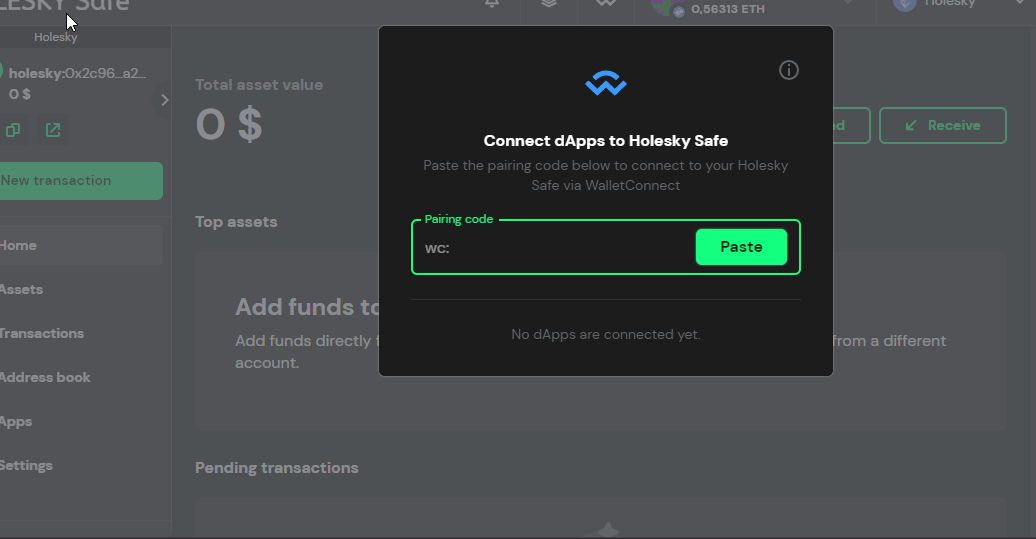The height and width of the screenshot is (539, 1036).
Task: Expand the Safe accounts sidebar chevron
Action: click(x=165, y=100)
